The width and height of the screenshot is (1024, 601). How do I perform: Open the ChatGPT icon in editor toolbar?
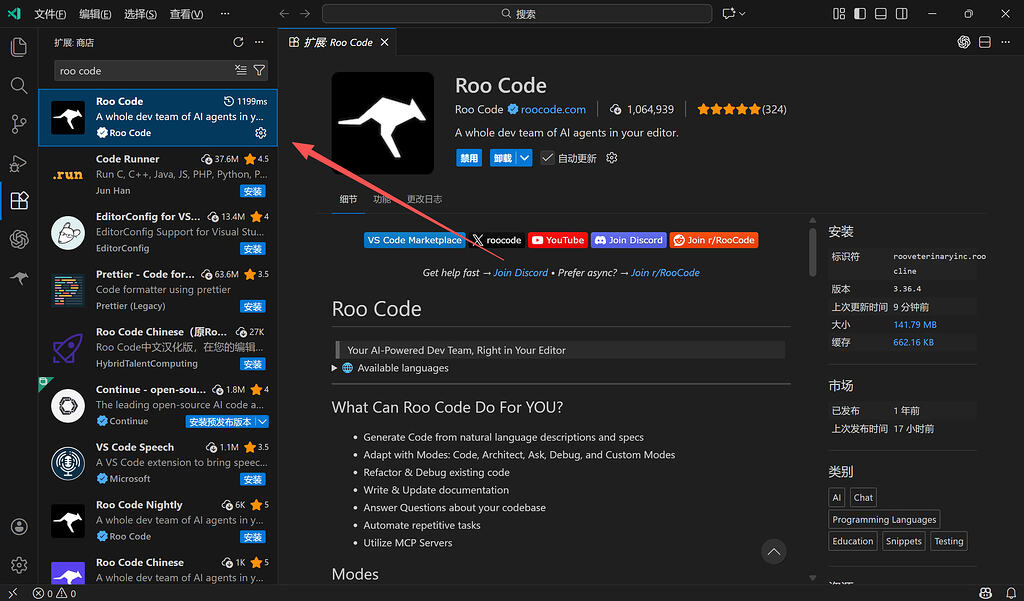[x=964, y=42]
